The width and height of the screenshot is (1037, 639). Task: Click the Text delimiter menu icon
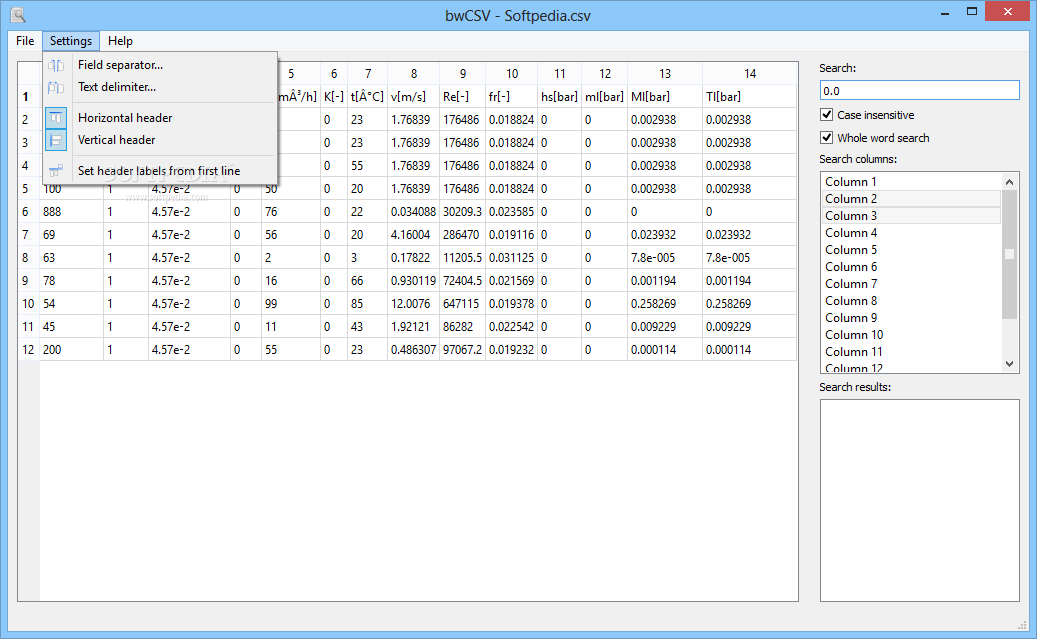[56, 87]
